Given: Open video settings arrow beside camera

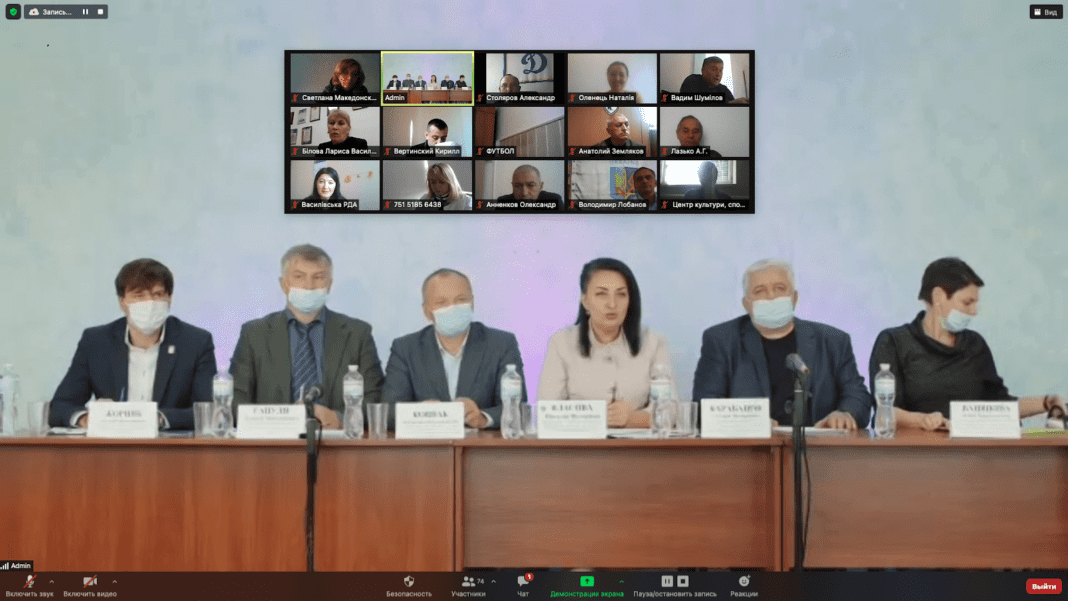Looking at the screenshot, I should [x=114, y=581].
